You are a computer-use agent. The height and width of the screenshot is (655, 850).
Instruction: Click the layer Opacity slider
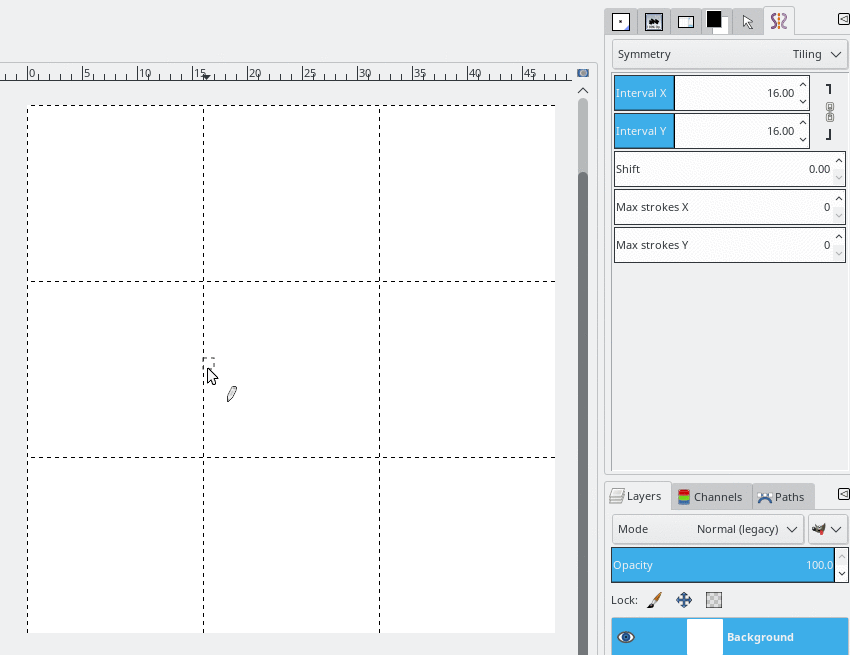coord(723,565)
